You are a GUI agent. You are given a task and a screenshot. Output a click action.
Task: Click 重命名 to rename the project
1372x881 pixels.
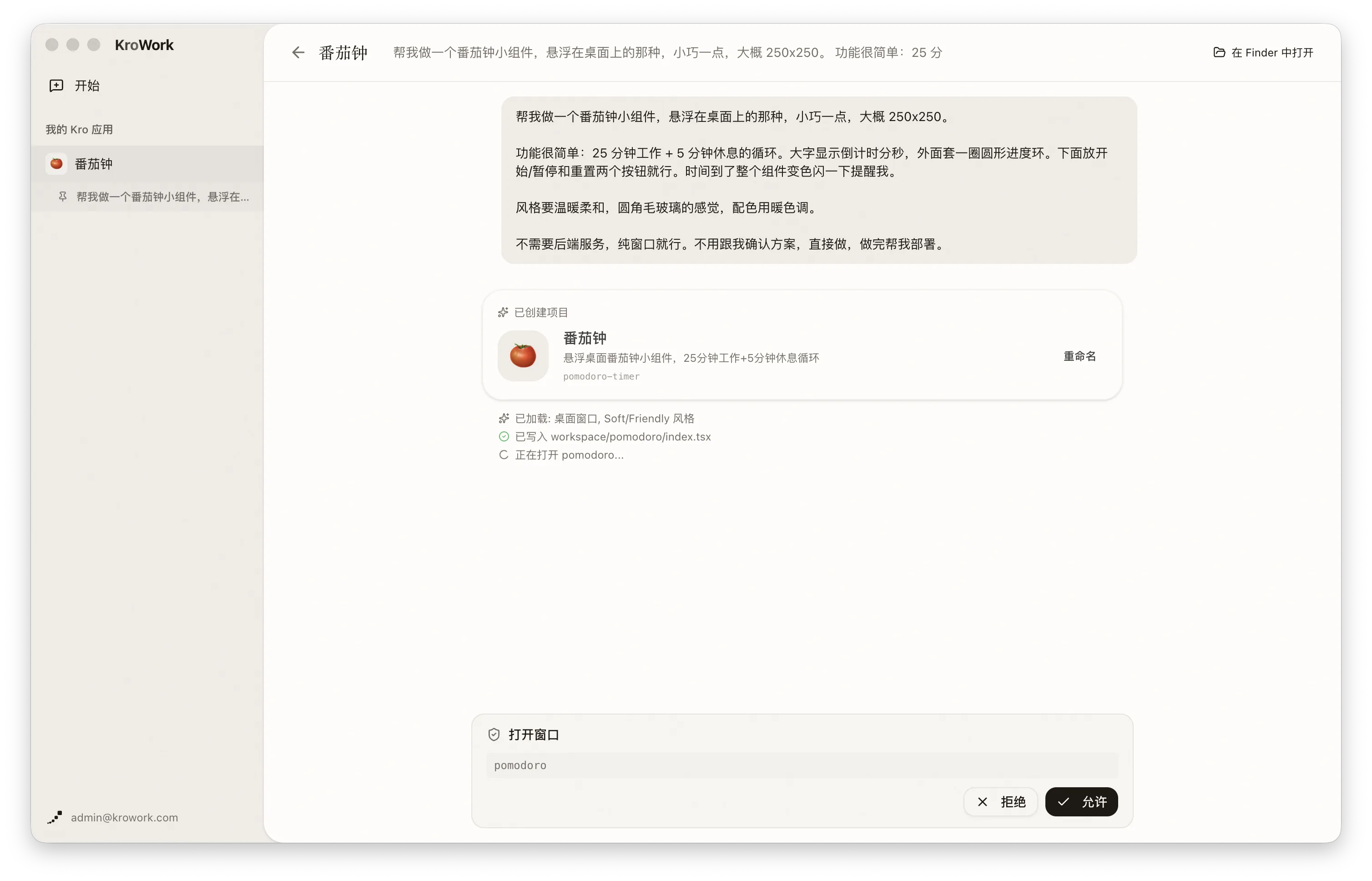(x=1079, y=356)
